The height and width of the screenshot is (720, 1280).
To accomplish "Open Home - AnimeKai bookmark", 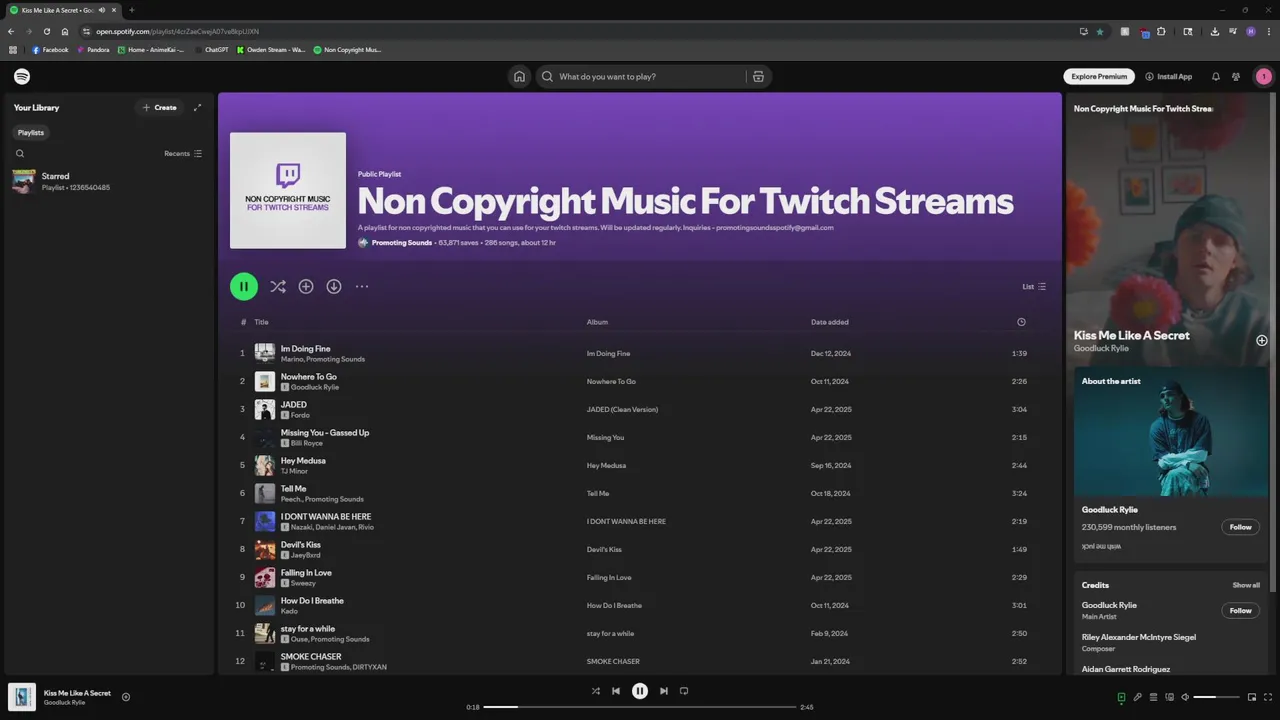I will (x=150, y=49).
